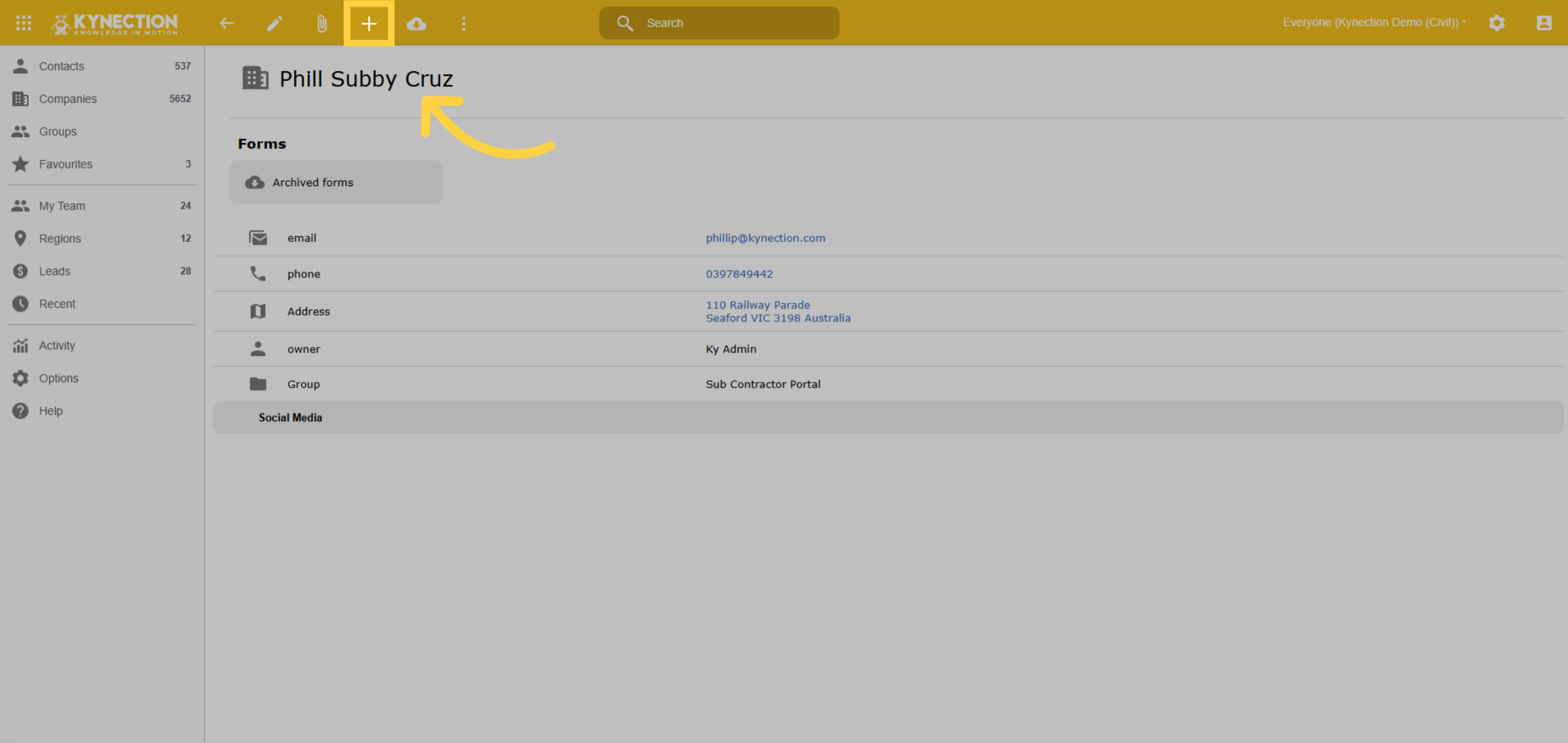Click the Companies count 5652

point(180,99)
